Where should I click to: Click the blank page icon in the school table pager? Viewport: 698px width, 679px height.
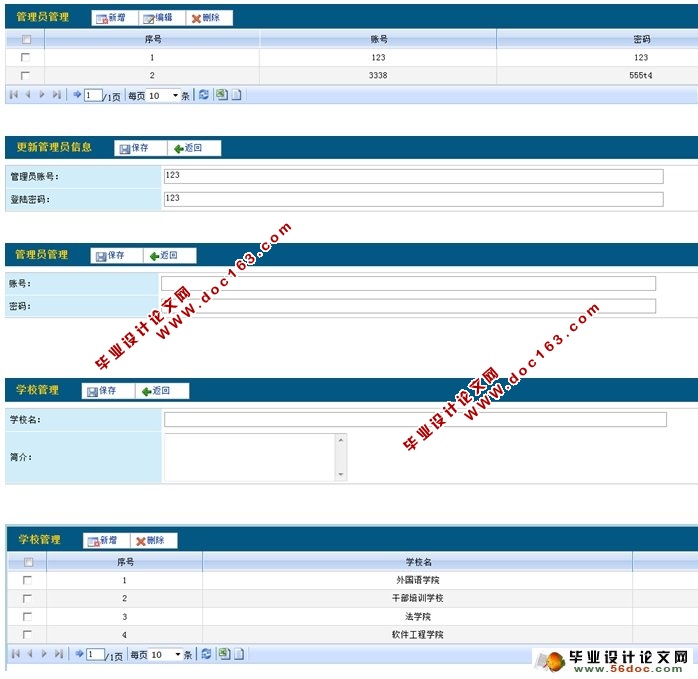tap(239, 654)
